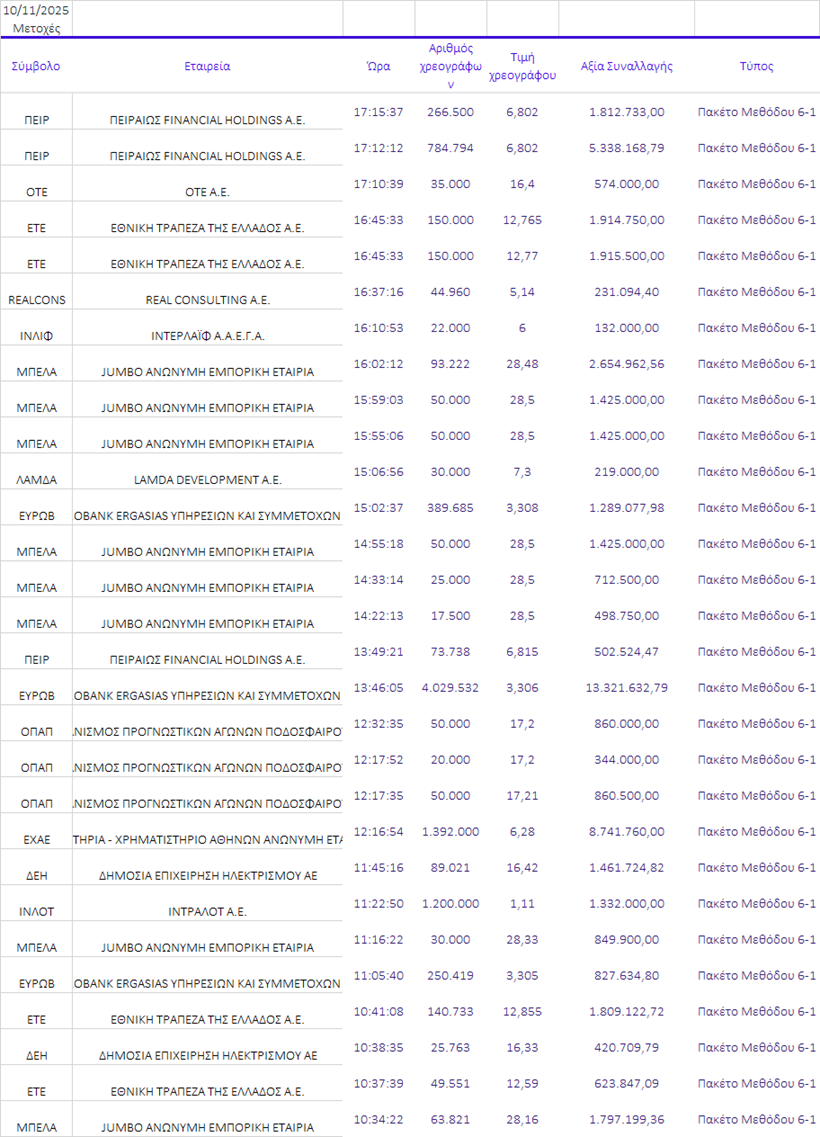Select the time cell 16:02:12
The image size is (820, 1137).
coord(378,363)
